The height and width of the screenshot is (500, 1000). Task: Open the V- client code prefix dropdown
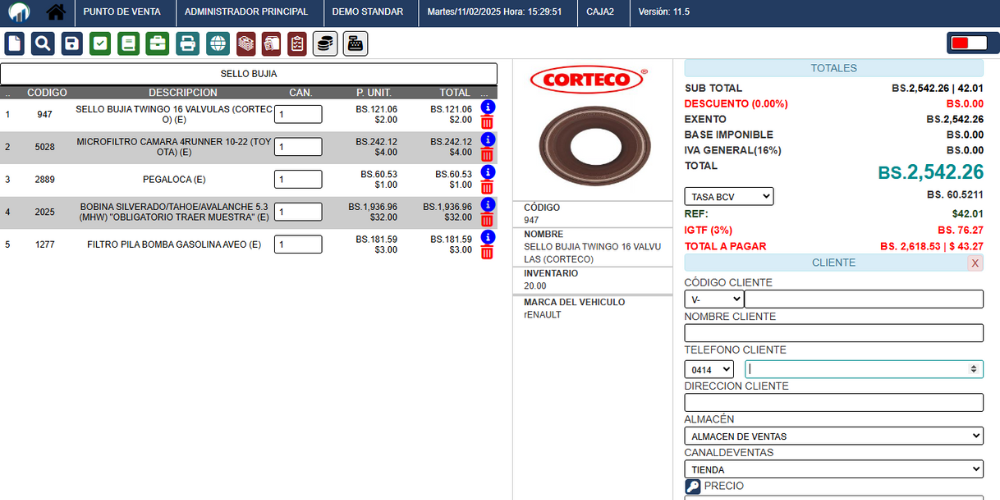pyautogui.click(x=714, y=299)
